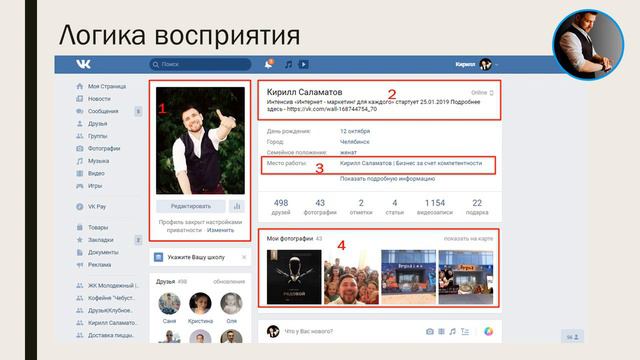This screenshot has height=360, width=640.
Task: Toggle the Online status indicator
Action: (482, 93)
